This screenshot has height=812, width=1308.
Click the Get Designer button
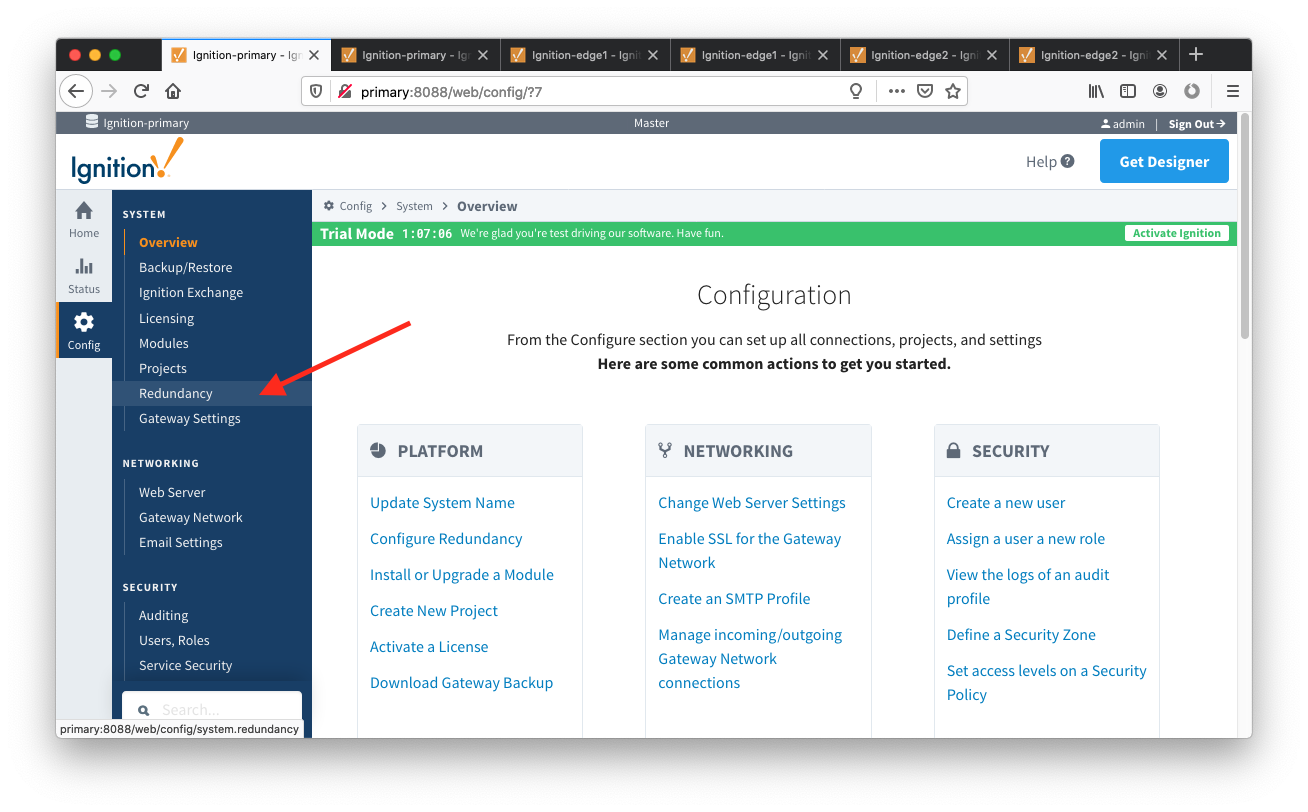(x=1164, y=161)
